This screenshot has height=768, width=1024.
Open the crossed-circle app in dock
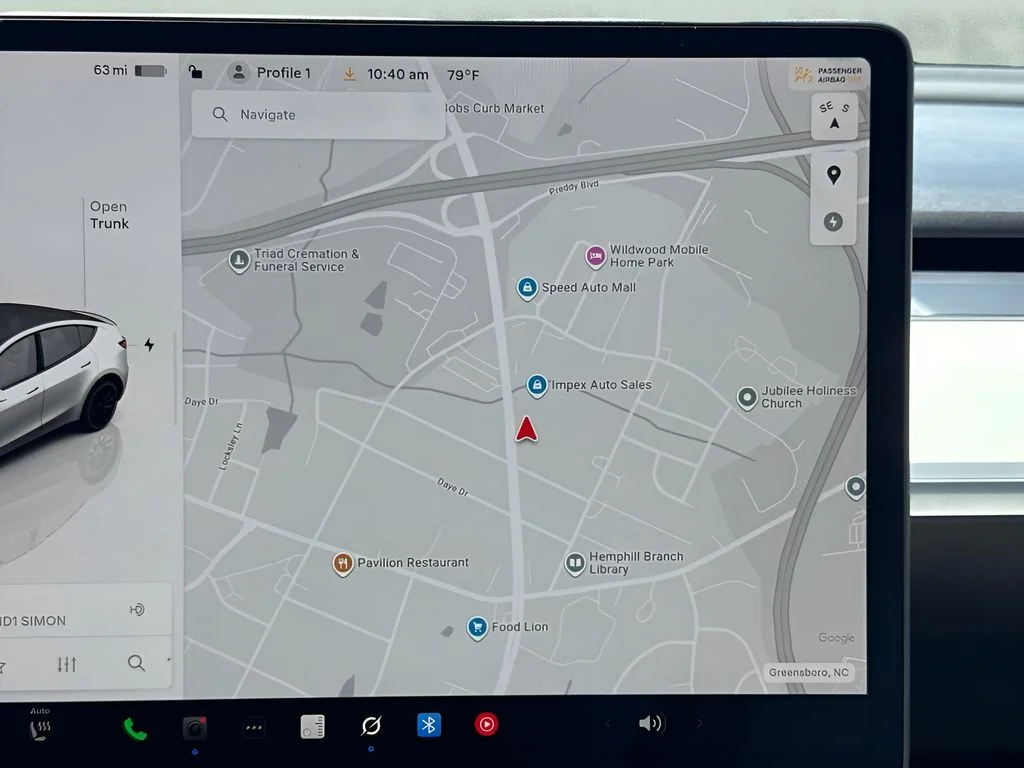[x=371, y=726]
